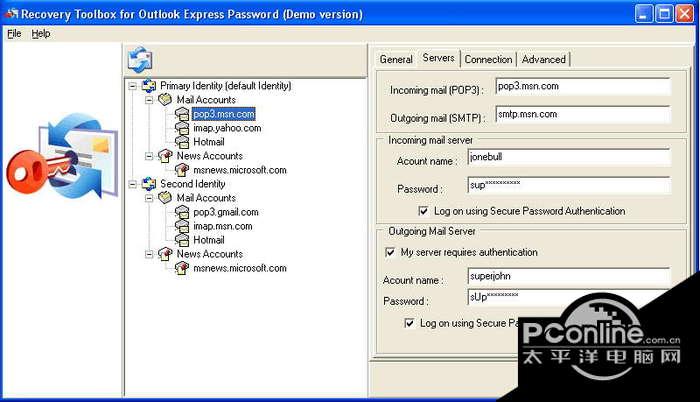The height and width of the screenshot is (402, 700).
Task: Select Mail Accounts label under Primary Identity
Action: coord(206,100)
